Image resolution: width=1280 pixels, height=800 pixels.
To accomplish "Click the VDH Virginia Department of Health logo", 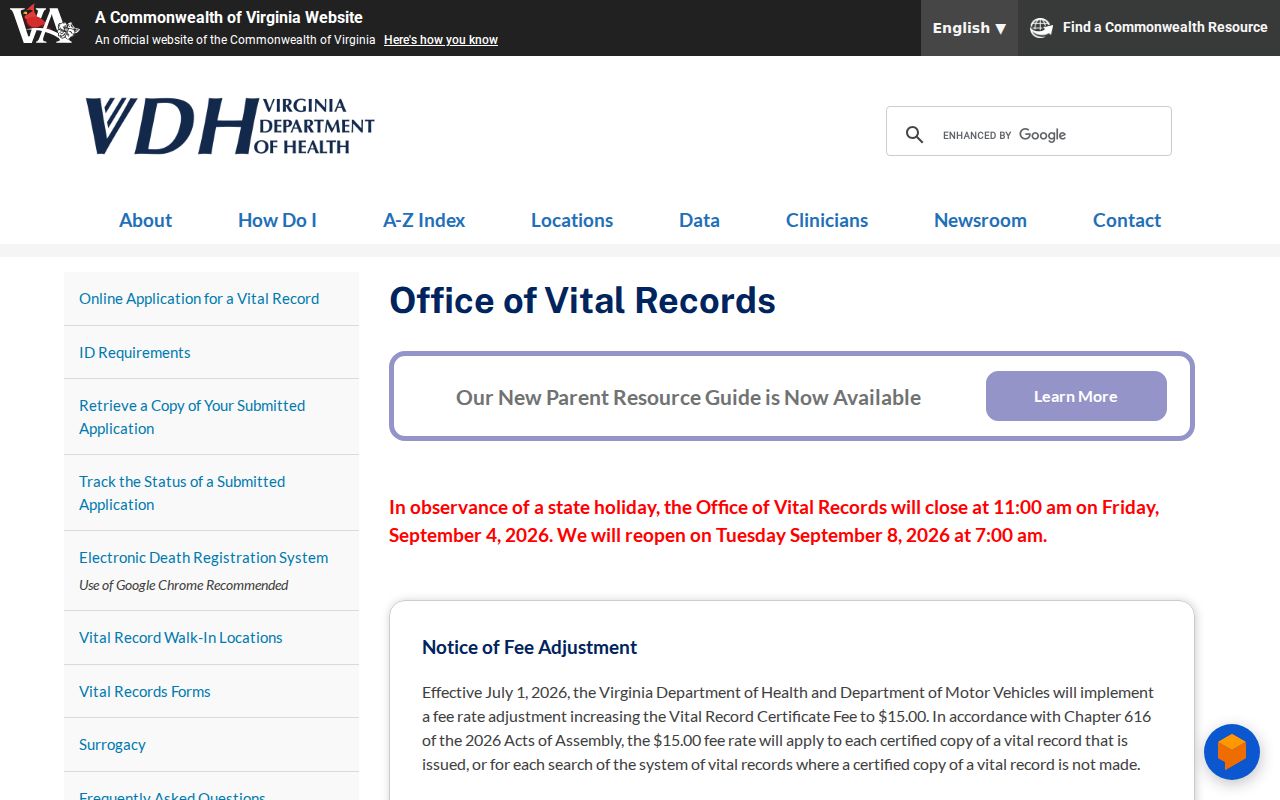I will pos(230,126).
